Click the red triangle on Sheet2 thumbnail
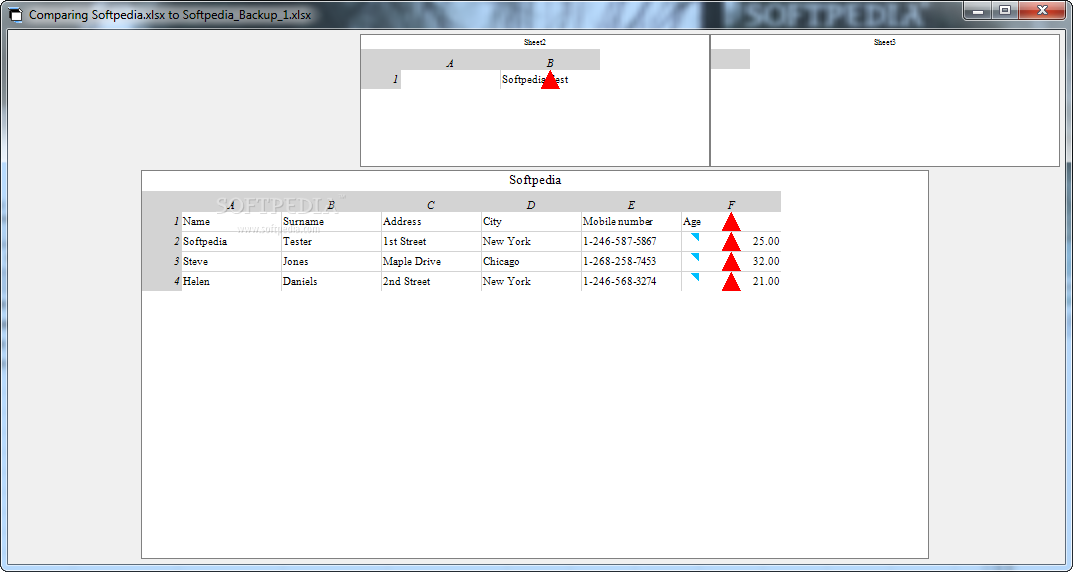The image size is (1073, 572). tap(550, 79)
